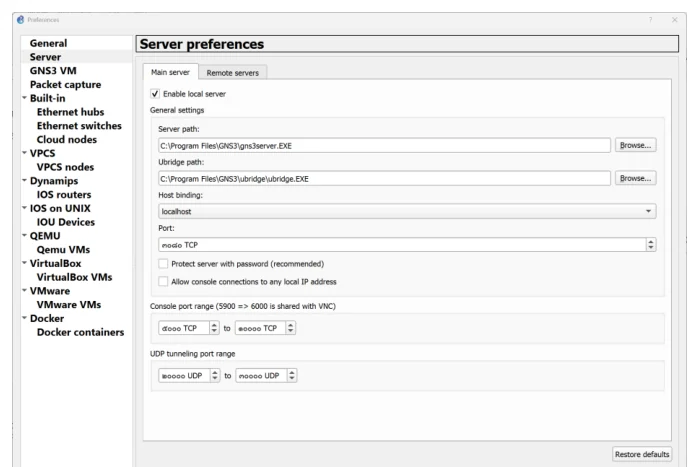Uncheck Enable local server

[155, 94]
